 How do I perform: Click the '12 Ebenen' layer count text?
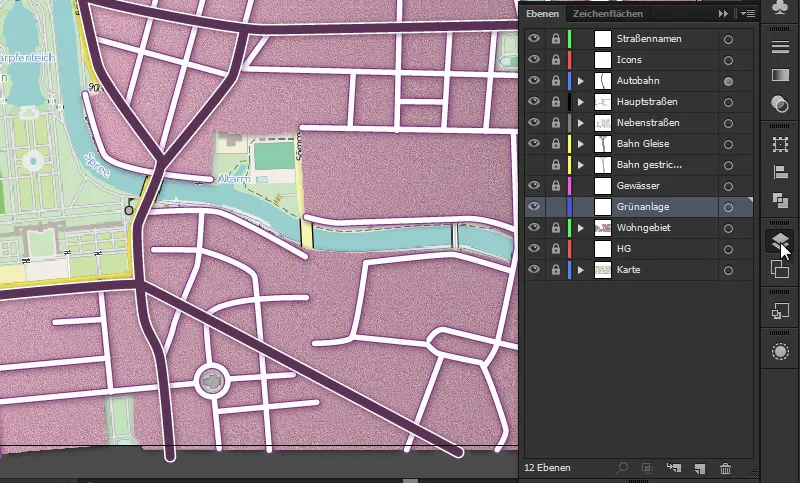tap(547, 468)
